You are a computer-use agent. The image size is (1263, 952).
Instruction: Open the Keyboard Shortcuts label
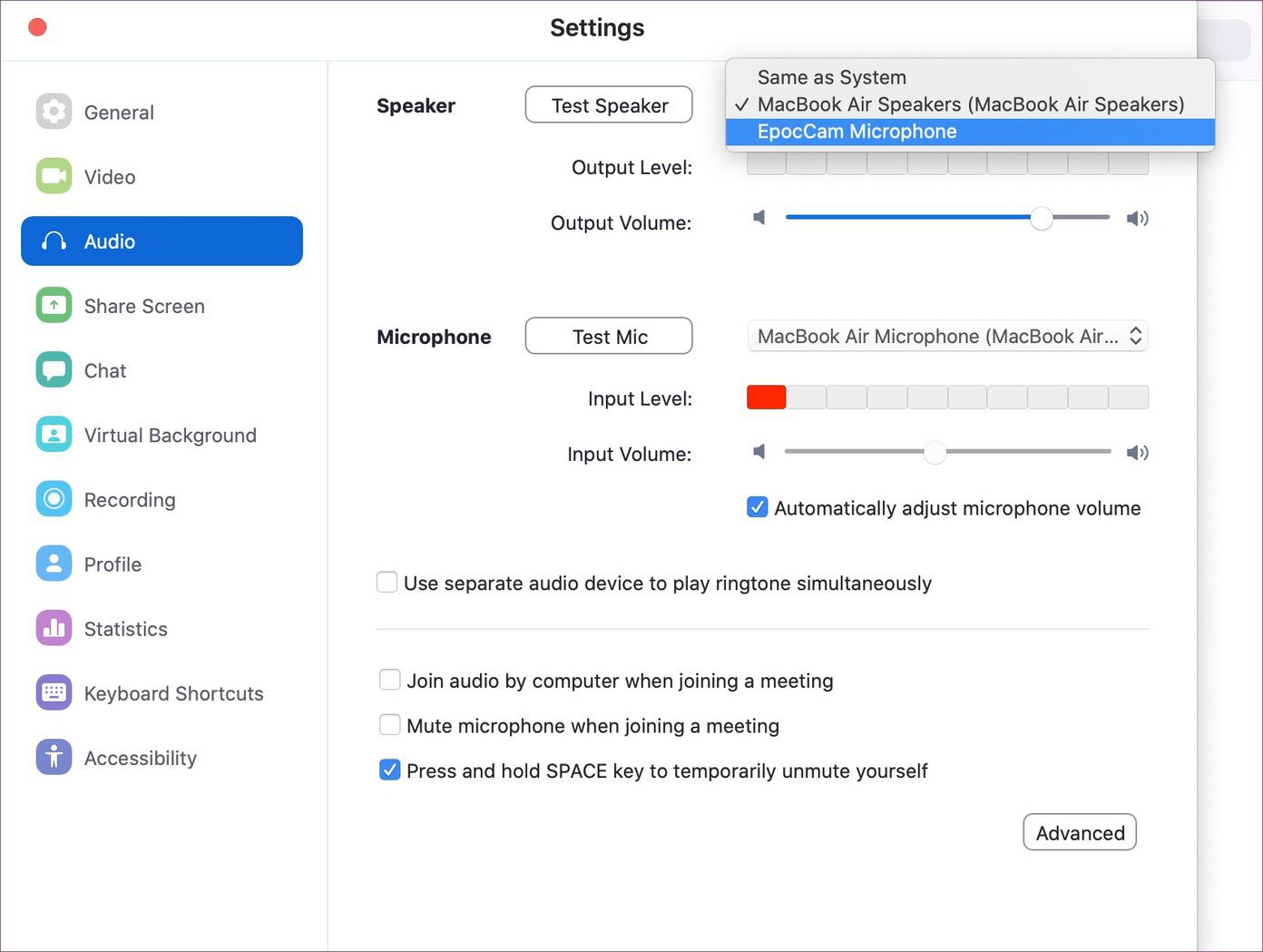[x=174, y=693]
